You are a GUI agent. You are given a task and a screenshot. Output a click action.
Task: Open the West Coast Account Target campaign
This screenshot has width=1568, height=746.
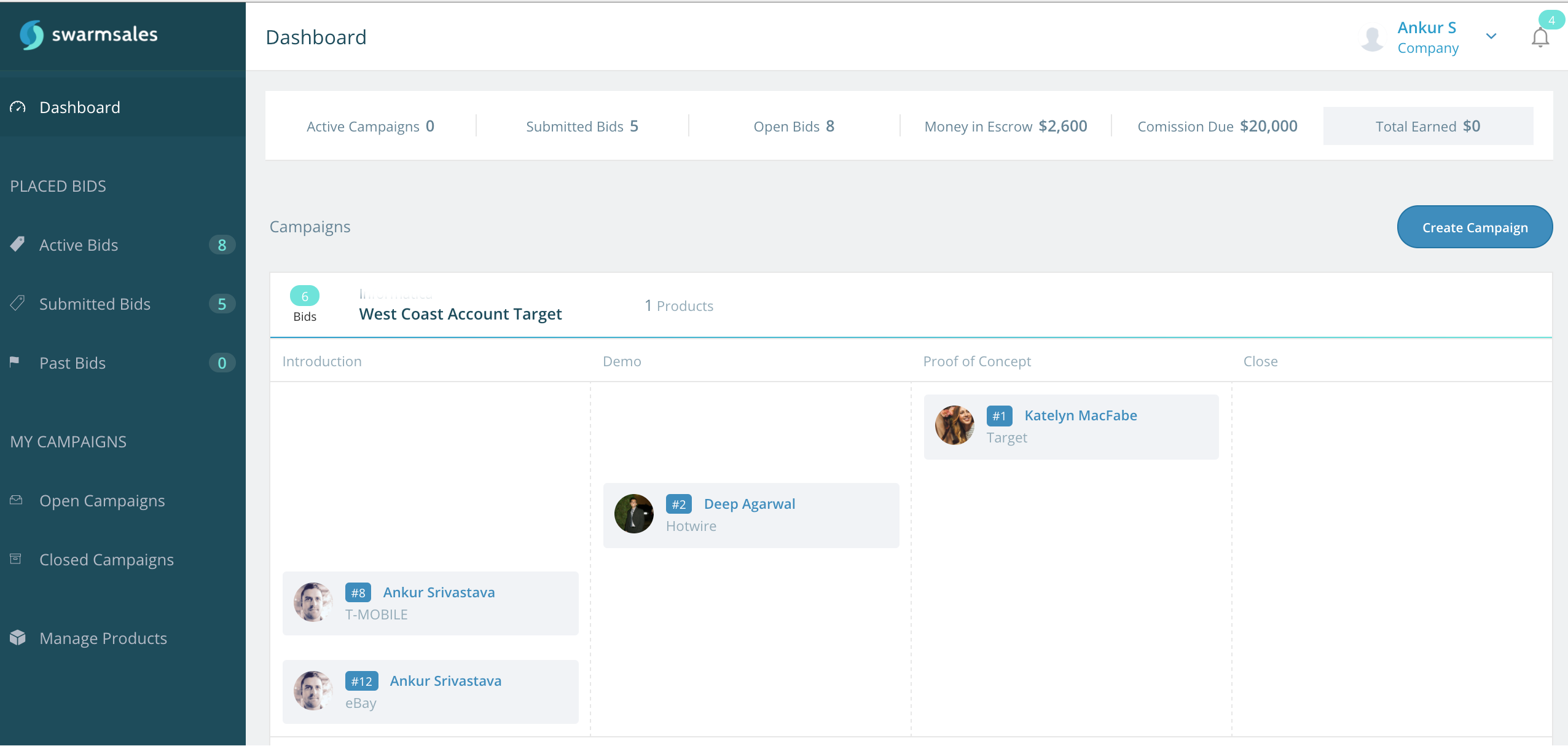point(460,314)
